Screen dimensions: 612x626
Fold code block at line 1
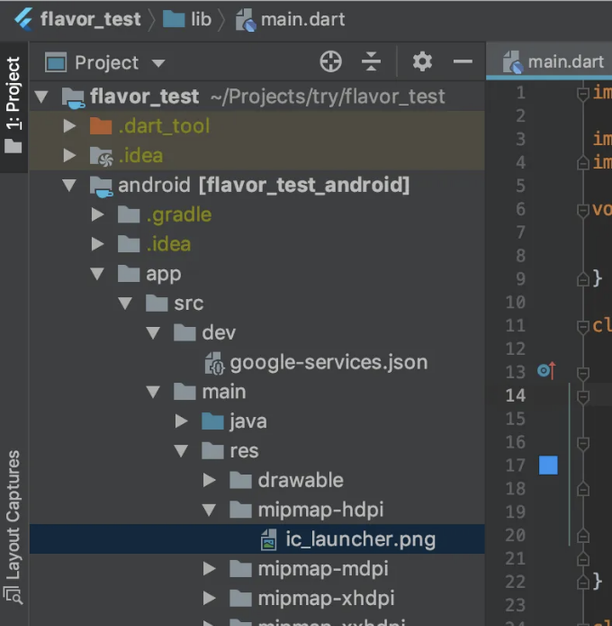coord(583,94)
